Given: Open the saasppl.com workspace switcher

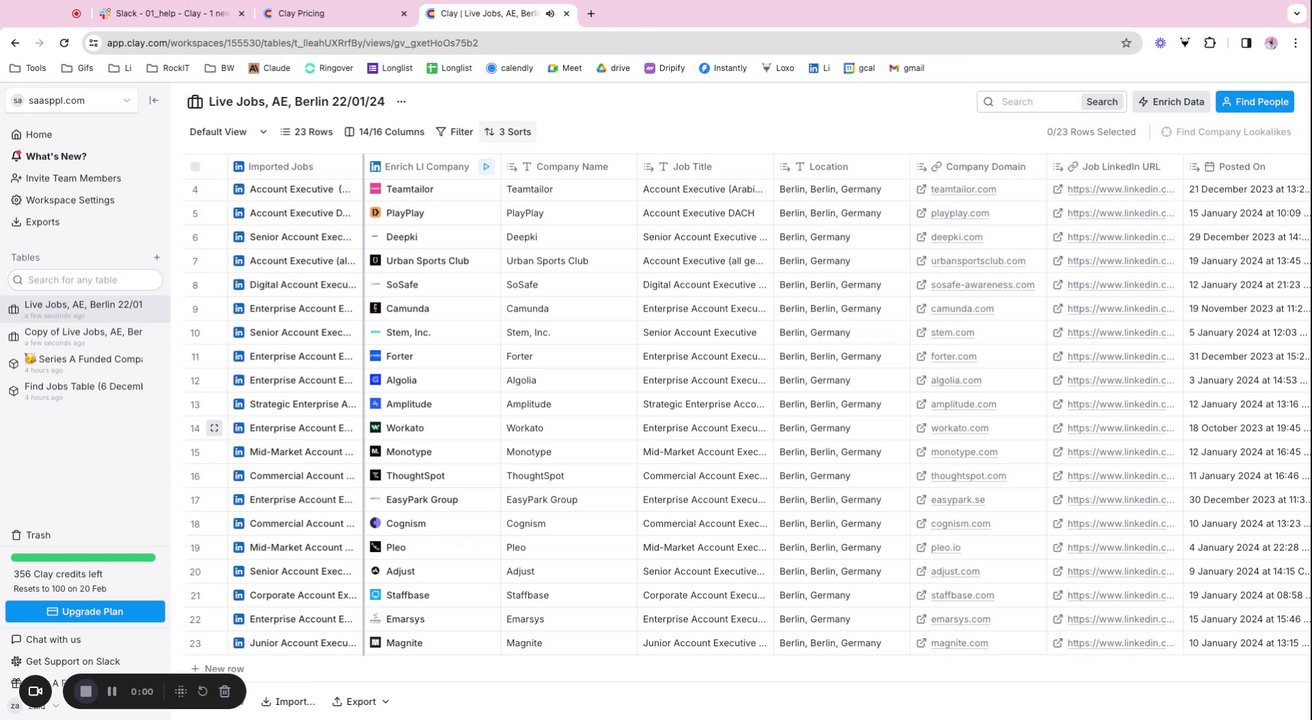Looking at the screenshot, I should pyautogui.click(x=71, y=100).
